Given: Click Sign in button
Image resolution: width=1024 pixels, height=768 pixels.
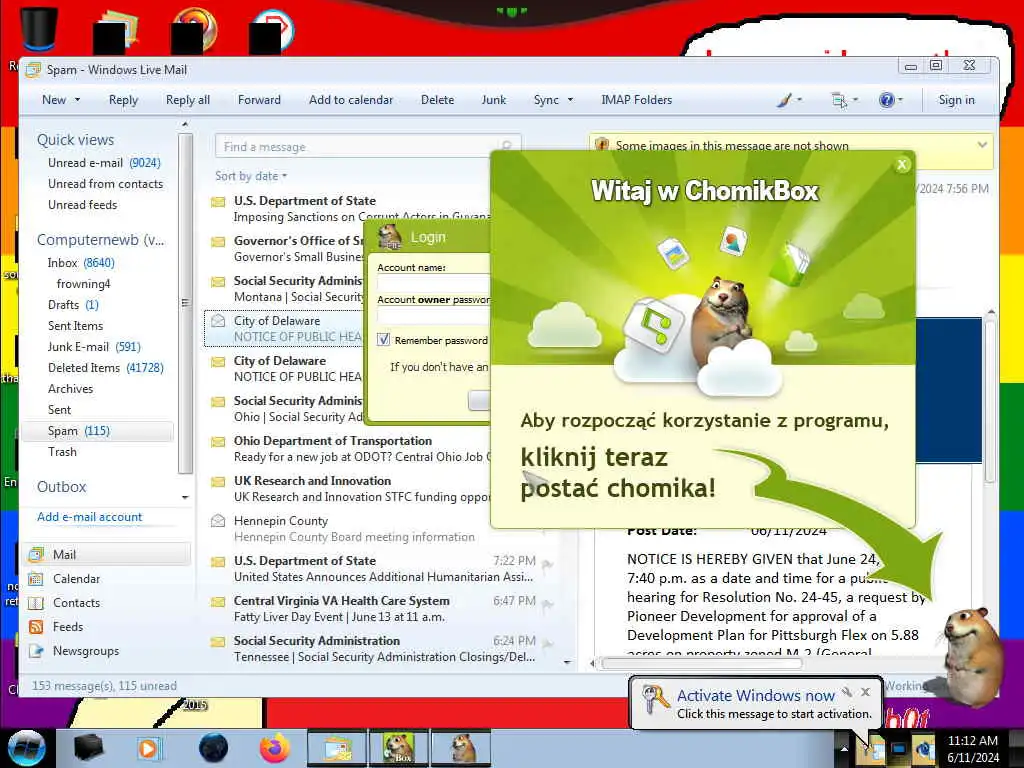Looking at the screenshot, I should [956, 100].
